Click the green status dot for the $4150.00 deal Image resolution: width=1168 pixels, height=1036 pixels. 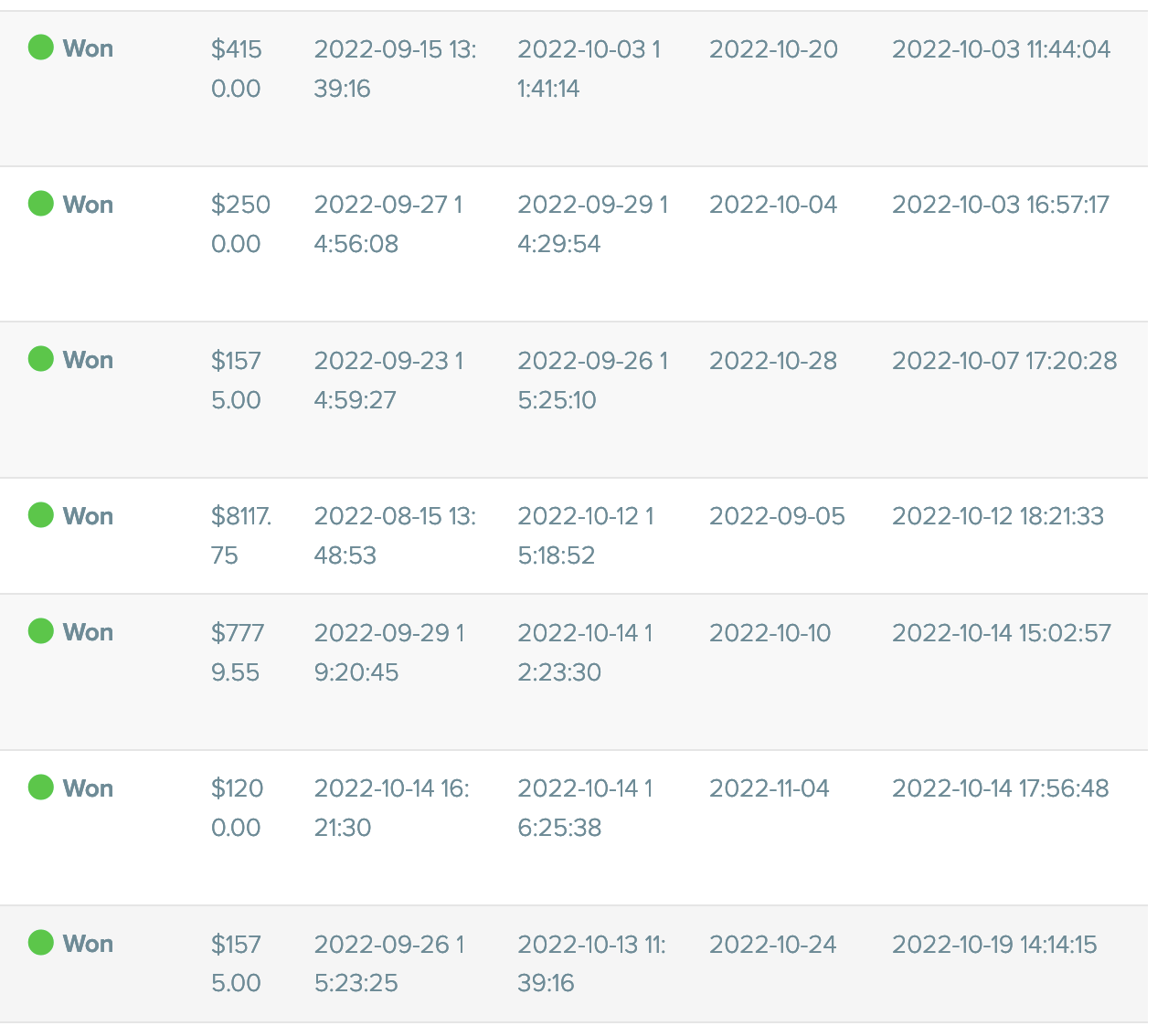click(41, 48)
